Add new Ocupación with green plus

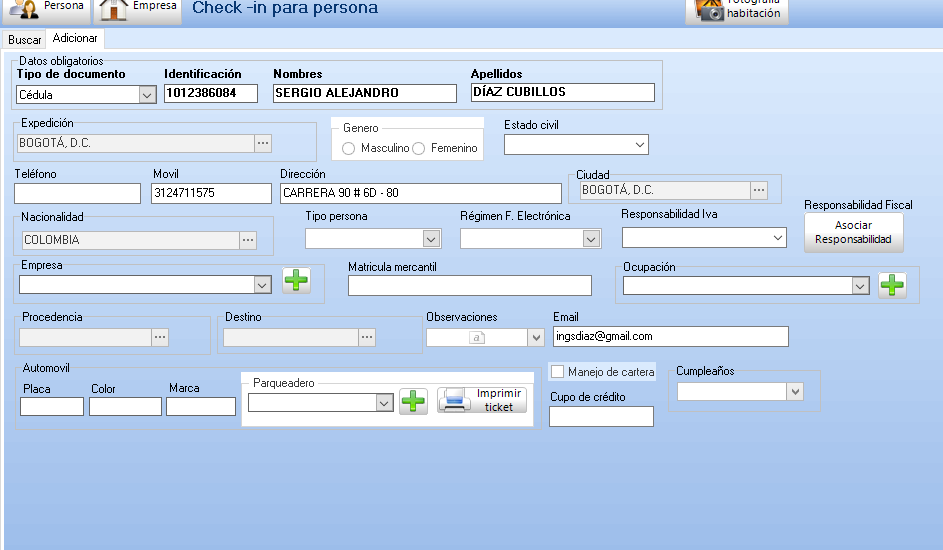point(892,286)
